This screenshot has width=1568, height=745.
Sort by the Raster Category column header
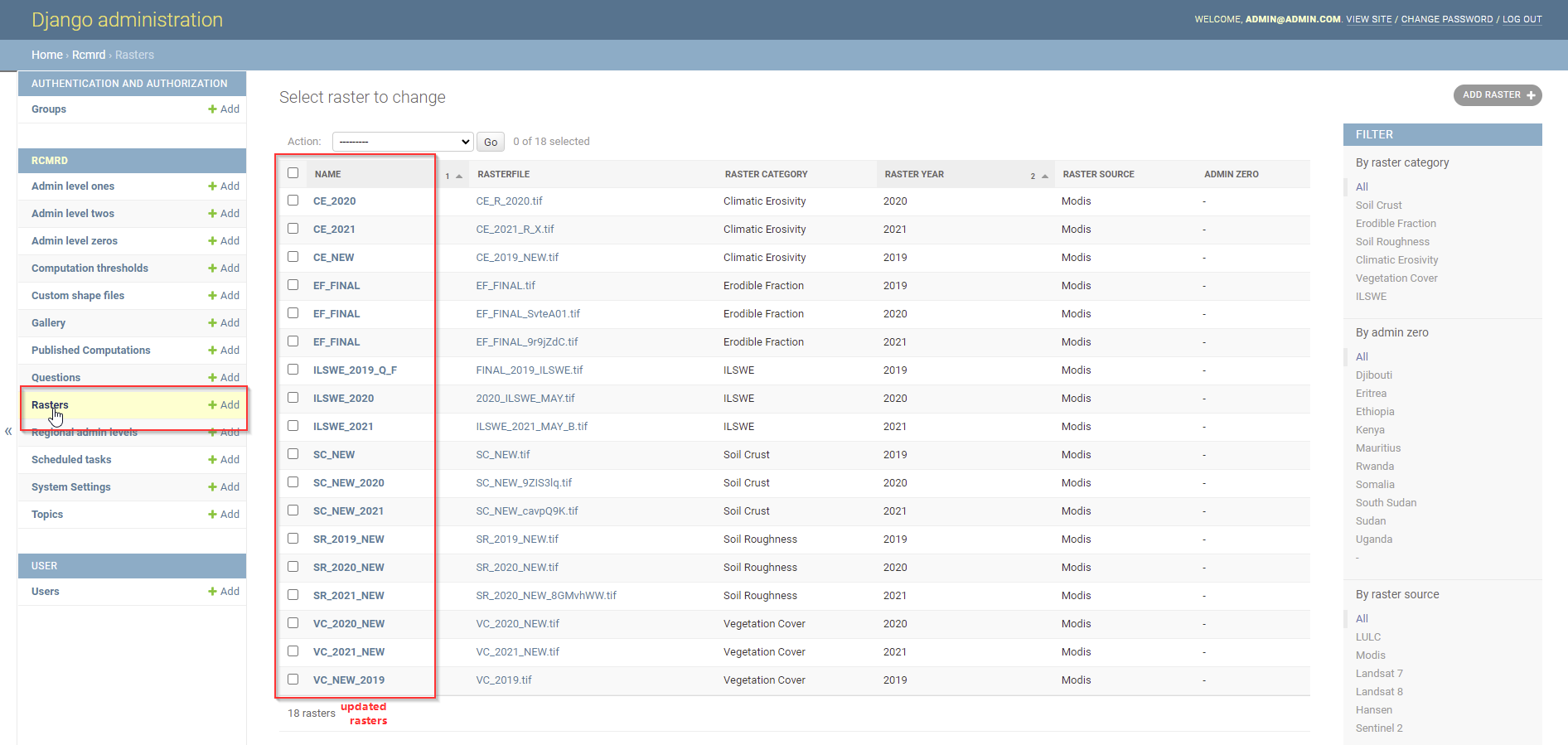click(x=766, y=174)
